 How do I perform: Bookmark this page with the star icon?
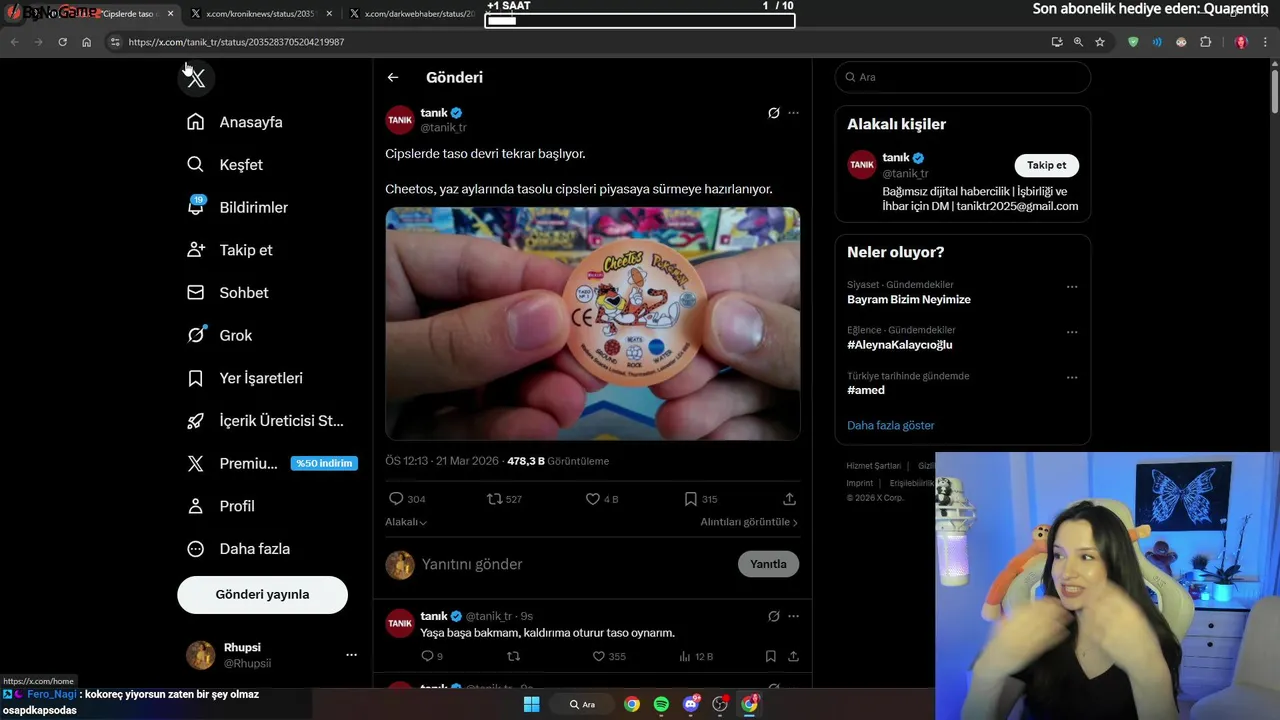[1100, 42]
